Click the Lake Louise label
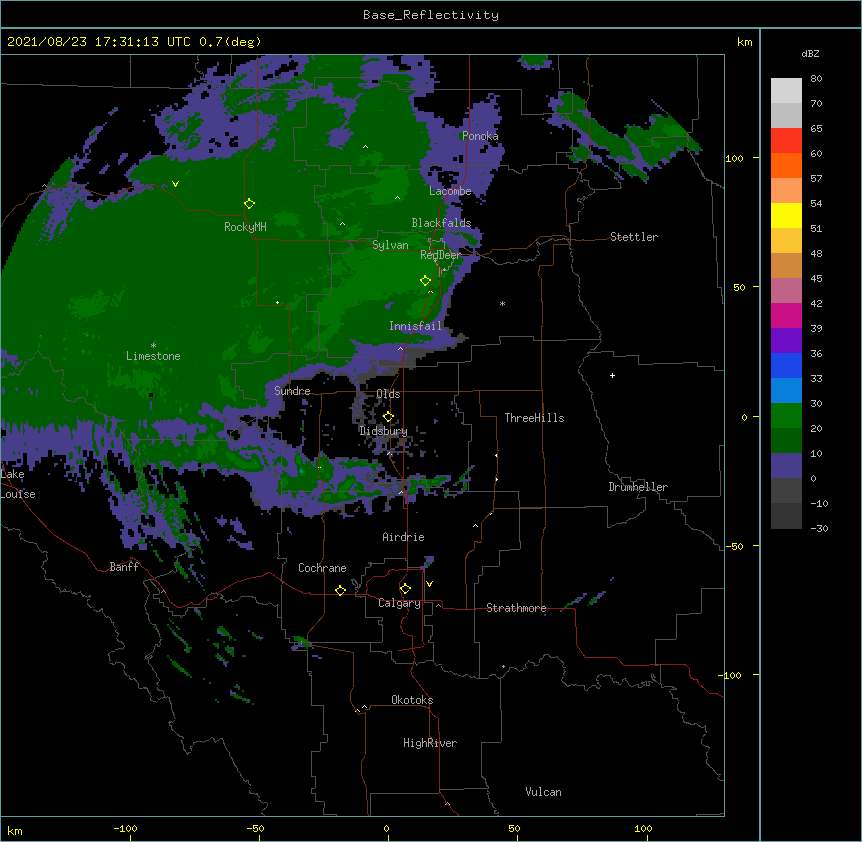Image resolution: width=862 pixels, height=842 pixels. (x=18, y=484)
